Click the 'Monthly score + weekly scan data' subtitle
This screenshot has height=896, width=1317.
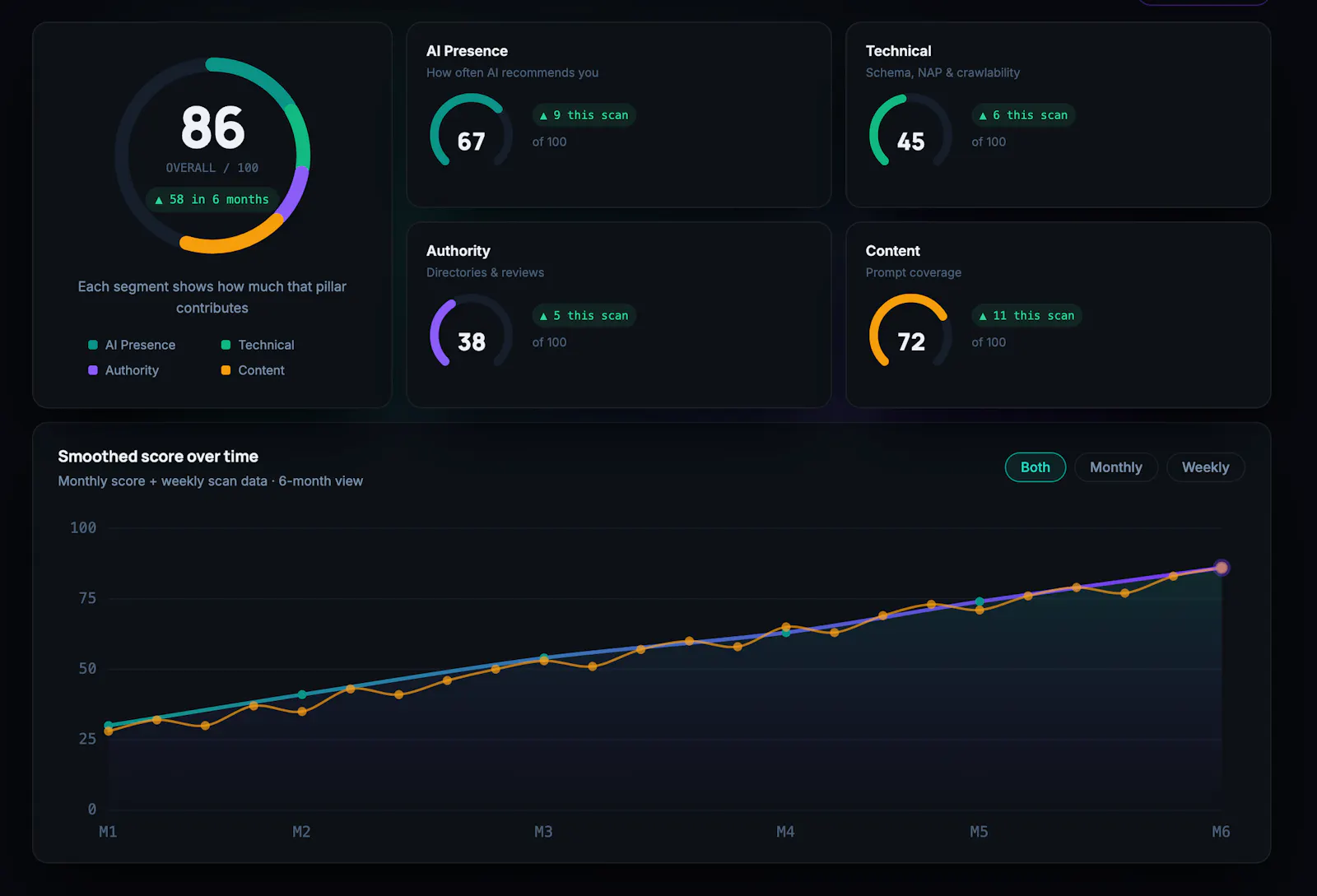tap(210, 481)
